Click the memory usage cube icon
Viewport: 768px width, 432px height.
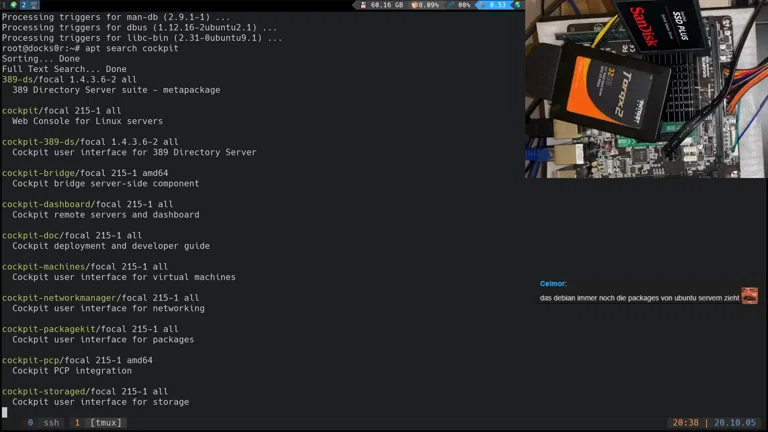click(x=414, y=5)
